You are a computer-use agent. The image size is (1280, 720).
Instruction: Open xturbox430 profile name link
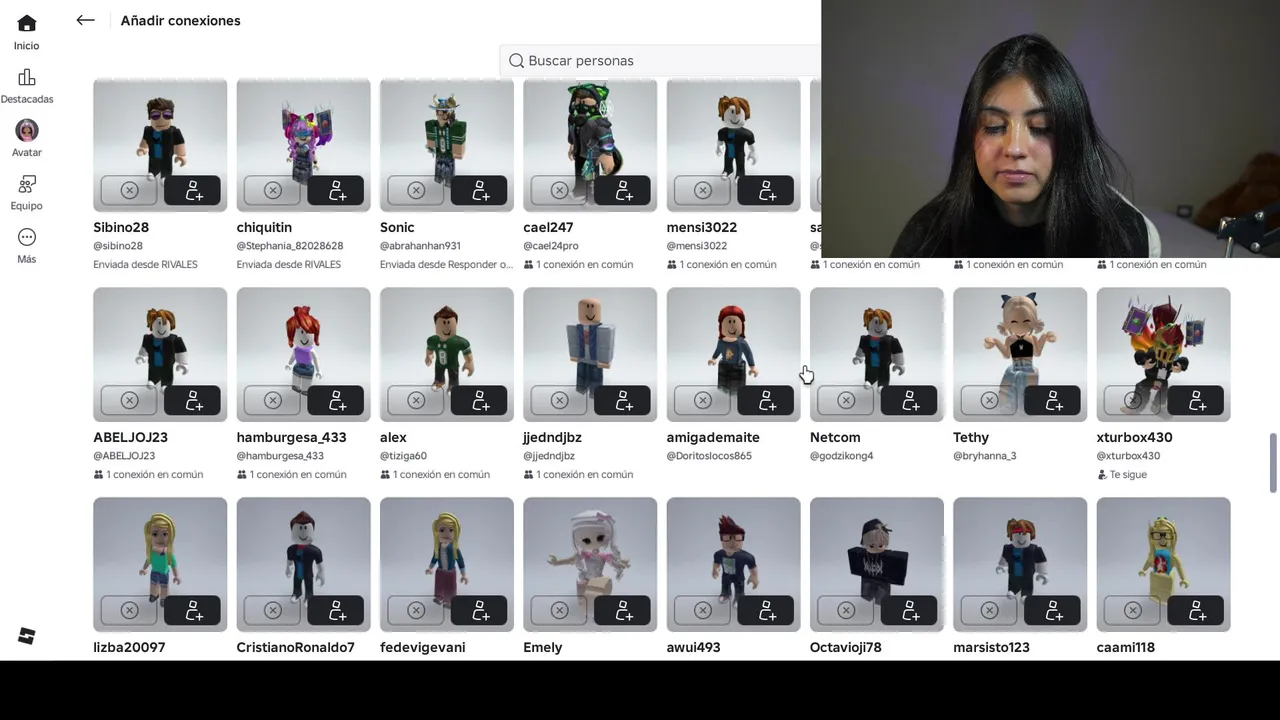point(1134,437)
